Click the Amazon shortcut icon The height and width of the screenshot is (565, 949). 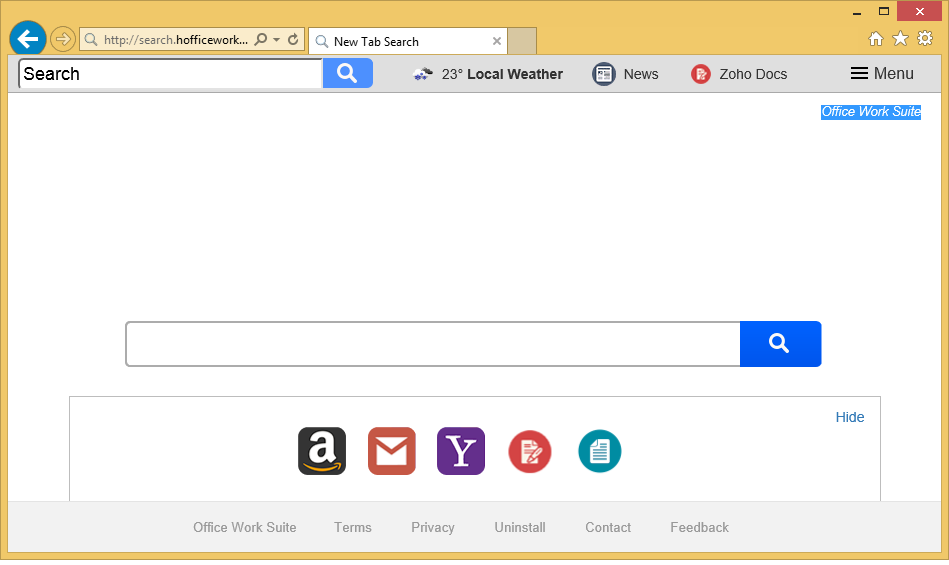[x=322, y=451]
